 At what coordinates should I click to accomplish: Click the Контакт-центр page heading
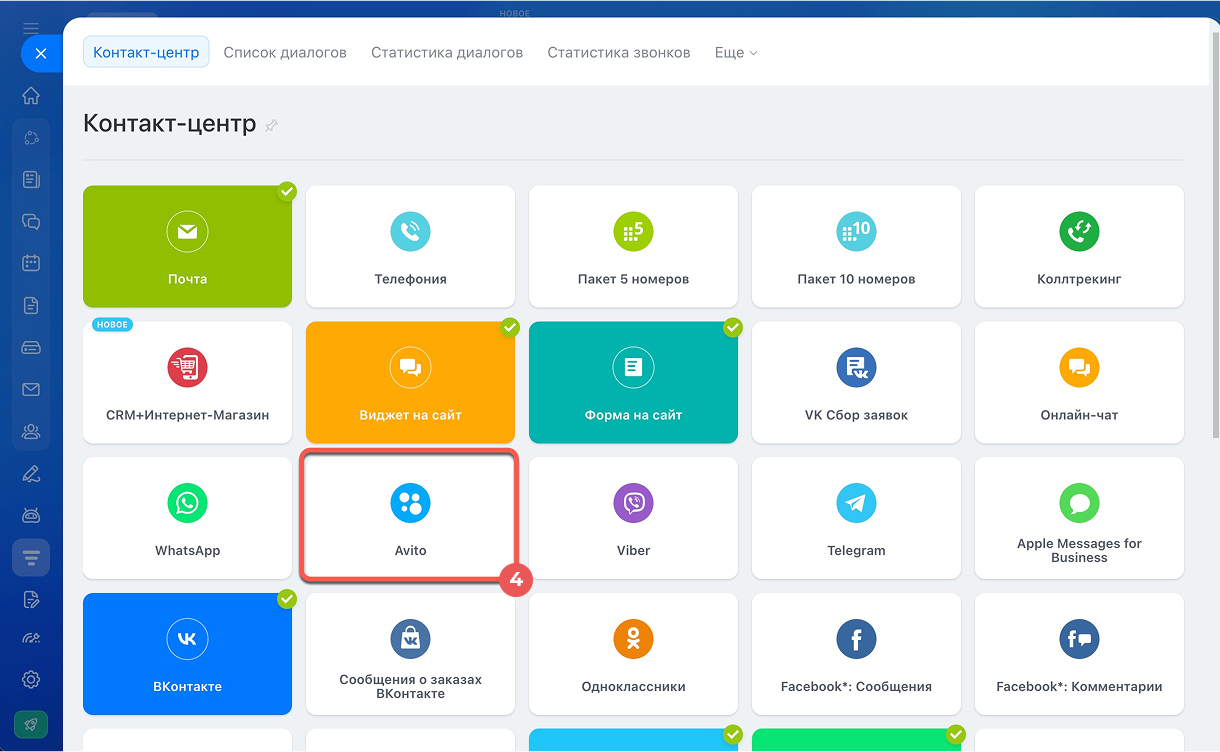coord(170,123)
